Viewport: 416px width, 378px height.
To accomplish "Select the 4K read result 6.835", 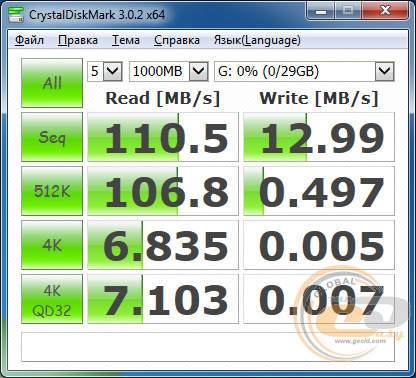I will [163, 245].
